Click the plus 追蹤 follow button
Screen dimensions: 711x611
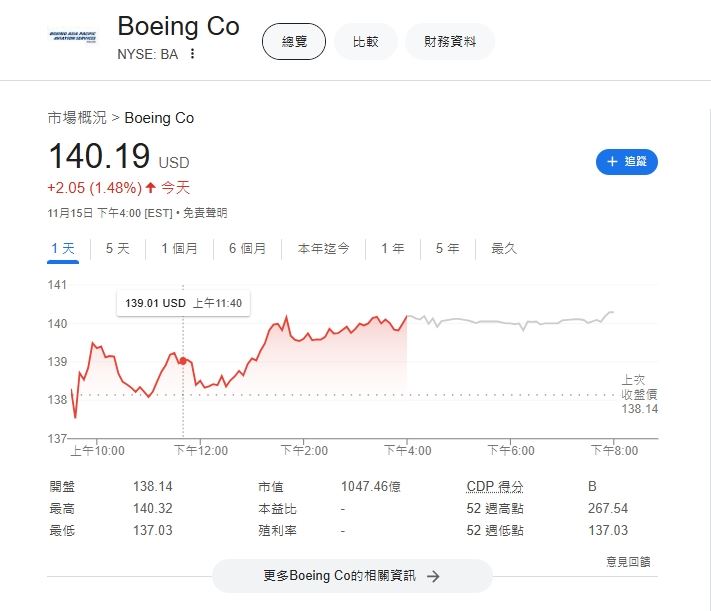(x=626, y=161)
